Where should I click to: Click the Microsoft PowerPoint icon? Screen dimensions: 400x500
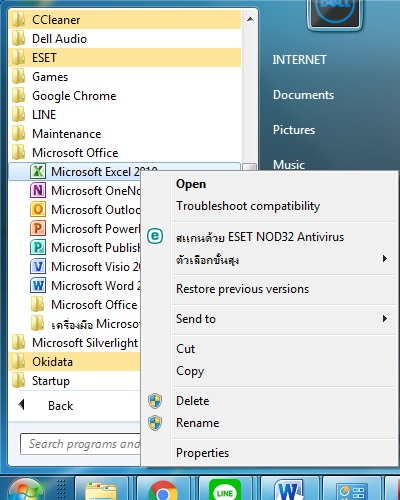tap(38, 229)
